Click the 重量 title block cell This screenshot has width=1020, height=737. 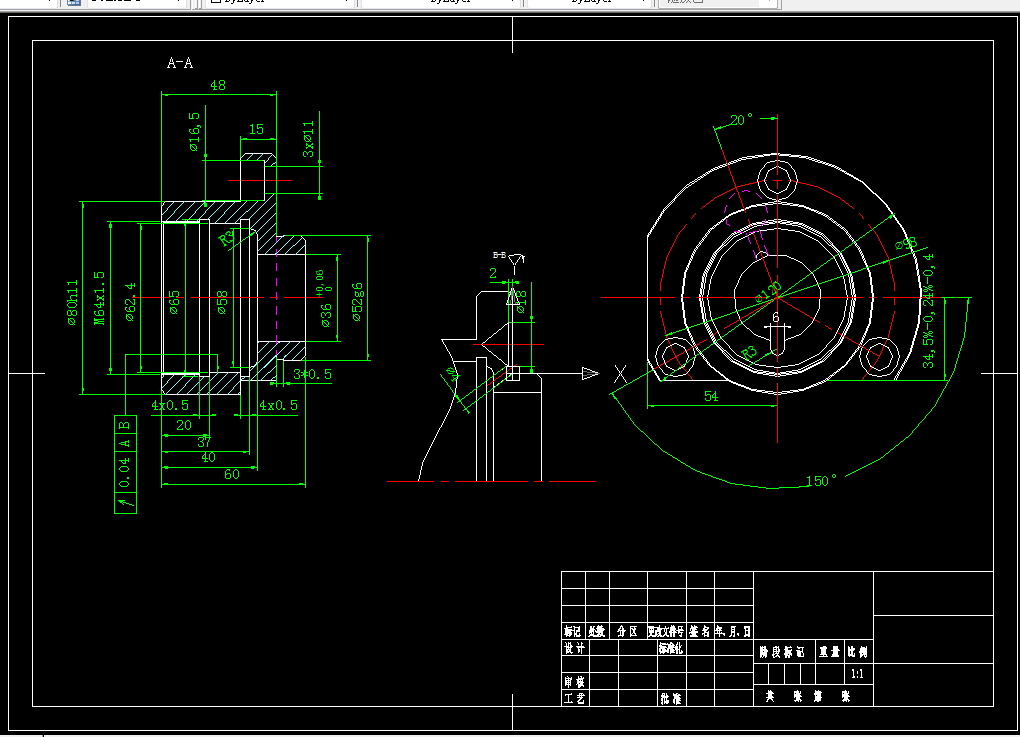pos(829,652)
